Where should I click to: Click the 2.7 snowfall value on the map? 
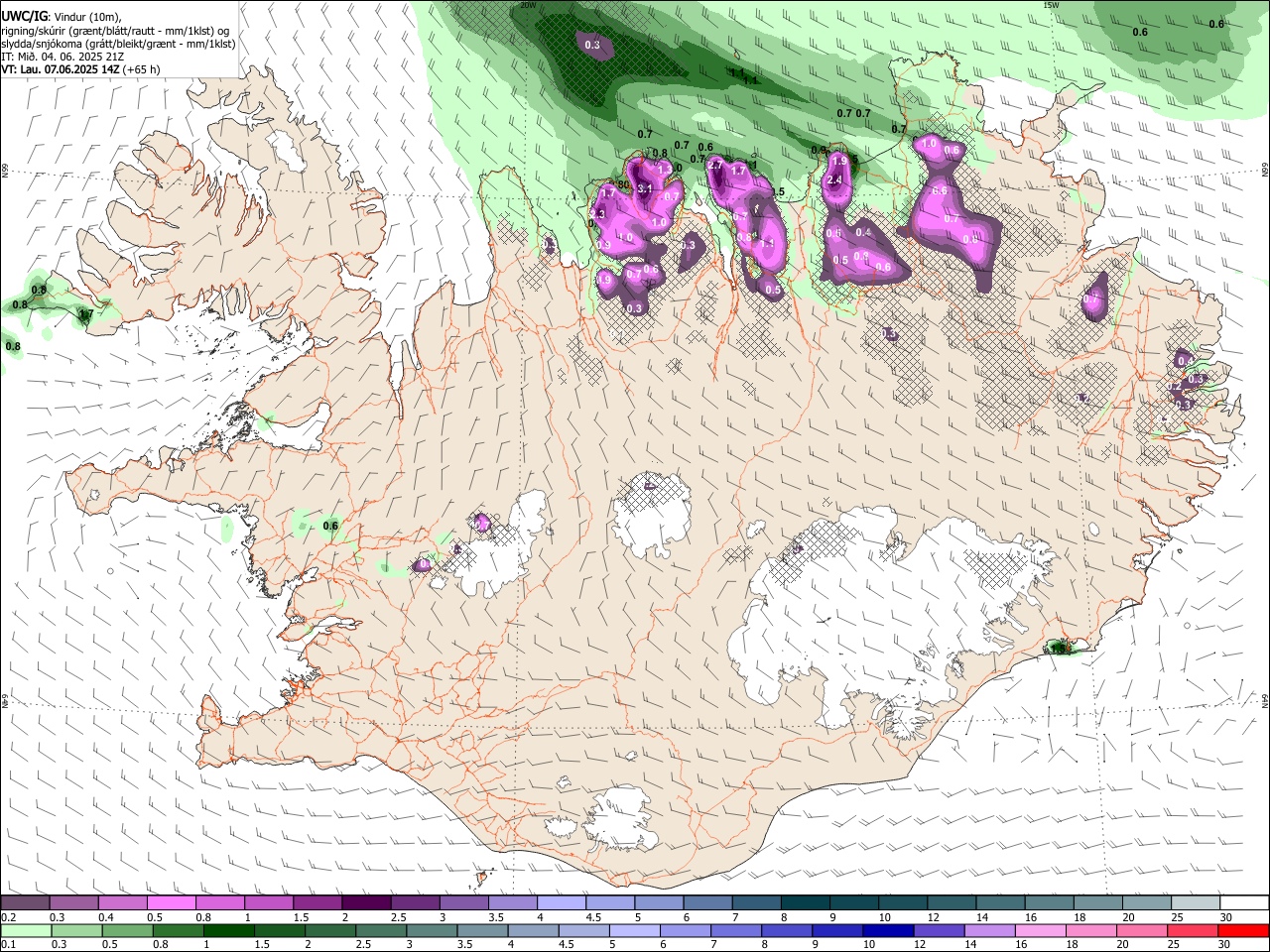(x=714, y=166)
